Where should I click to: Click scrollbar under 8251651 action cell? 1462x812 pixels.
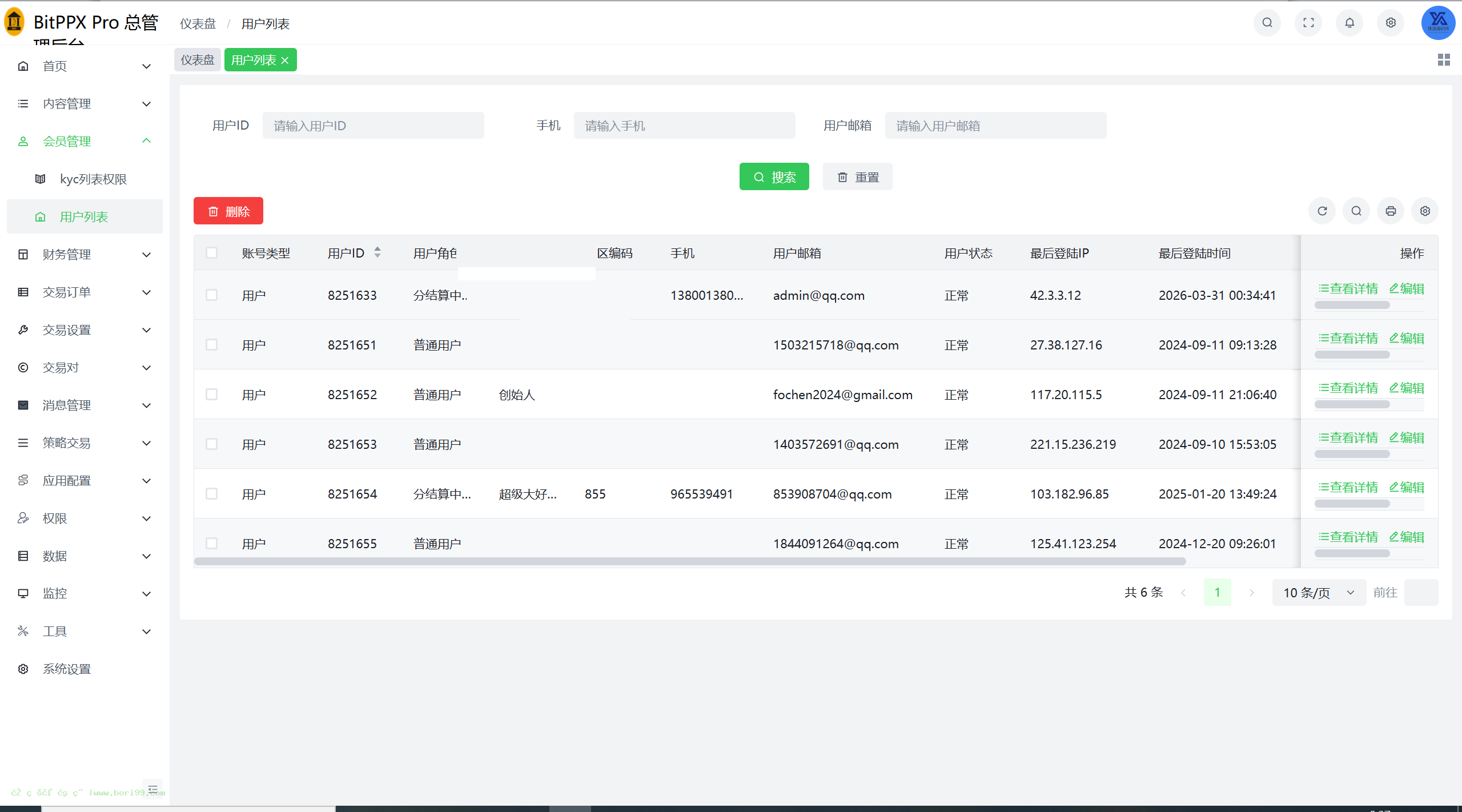coord(1352,355)
